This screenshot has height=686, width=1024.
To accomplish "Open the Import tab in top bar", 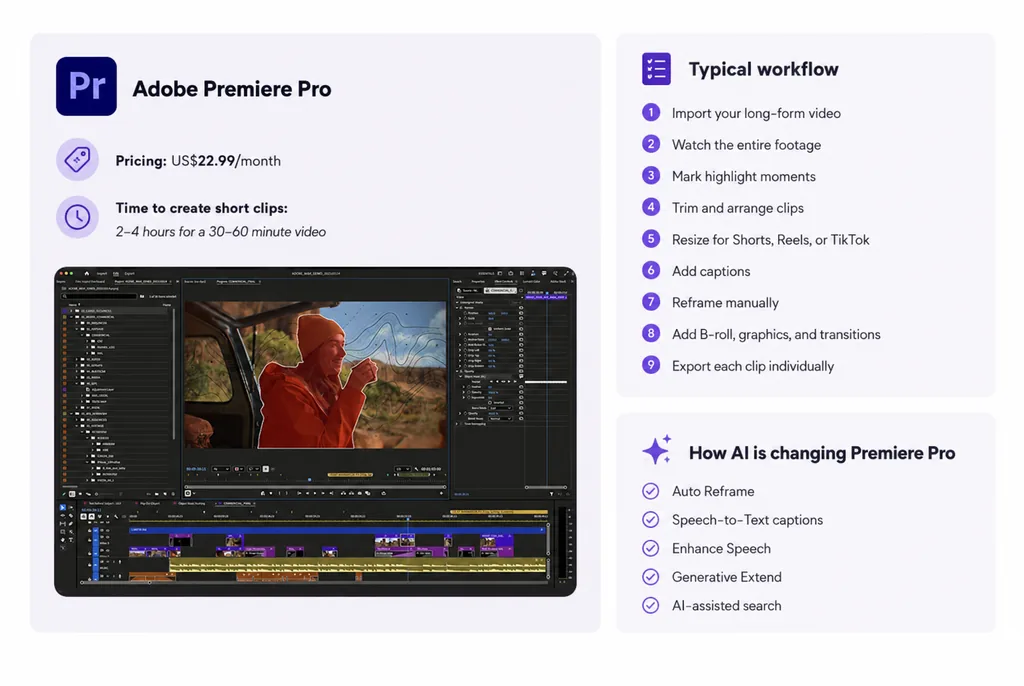I will (102, 274).
